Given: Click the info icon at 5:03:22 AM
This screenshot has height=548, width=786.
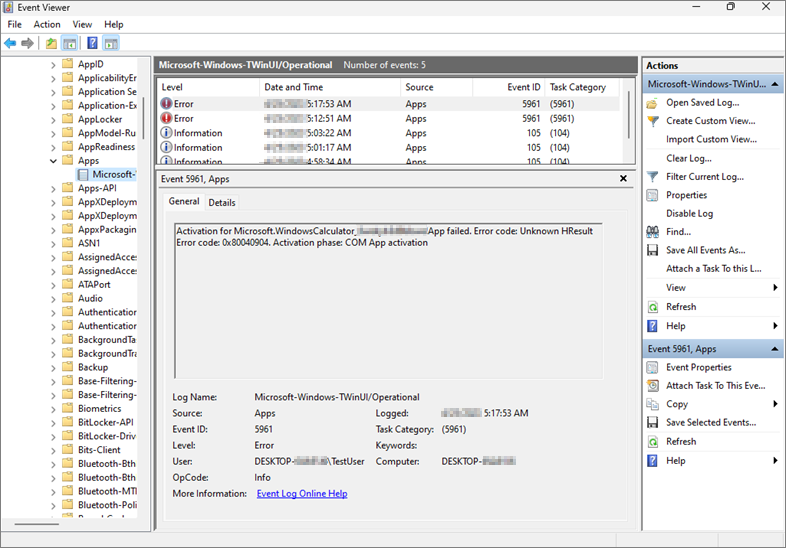Looking at the screenshot, I should click(x=166, y=133).
